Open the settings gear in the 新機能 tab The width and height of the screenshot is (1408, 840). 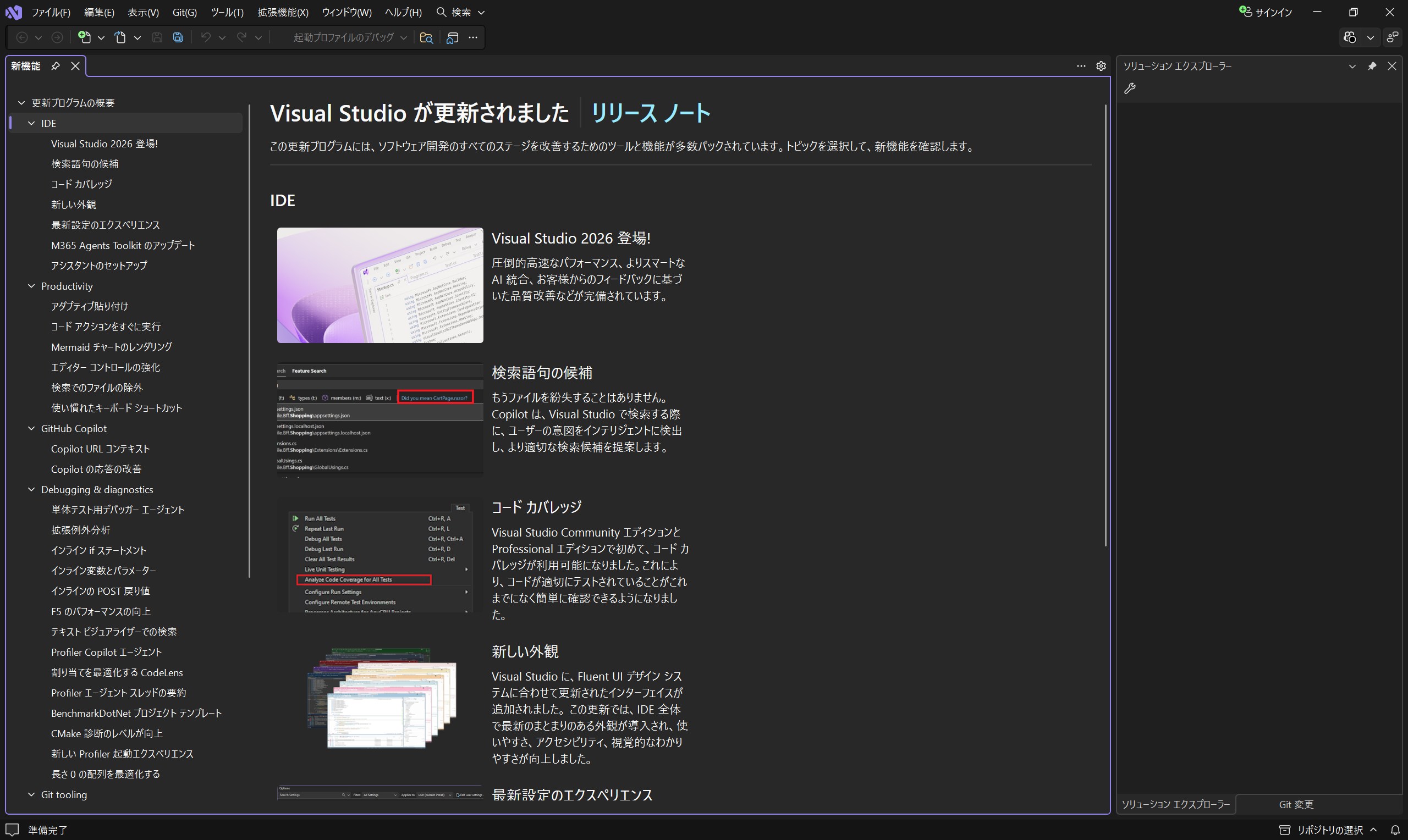pos(1101,66)
